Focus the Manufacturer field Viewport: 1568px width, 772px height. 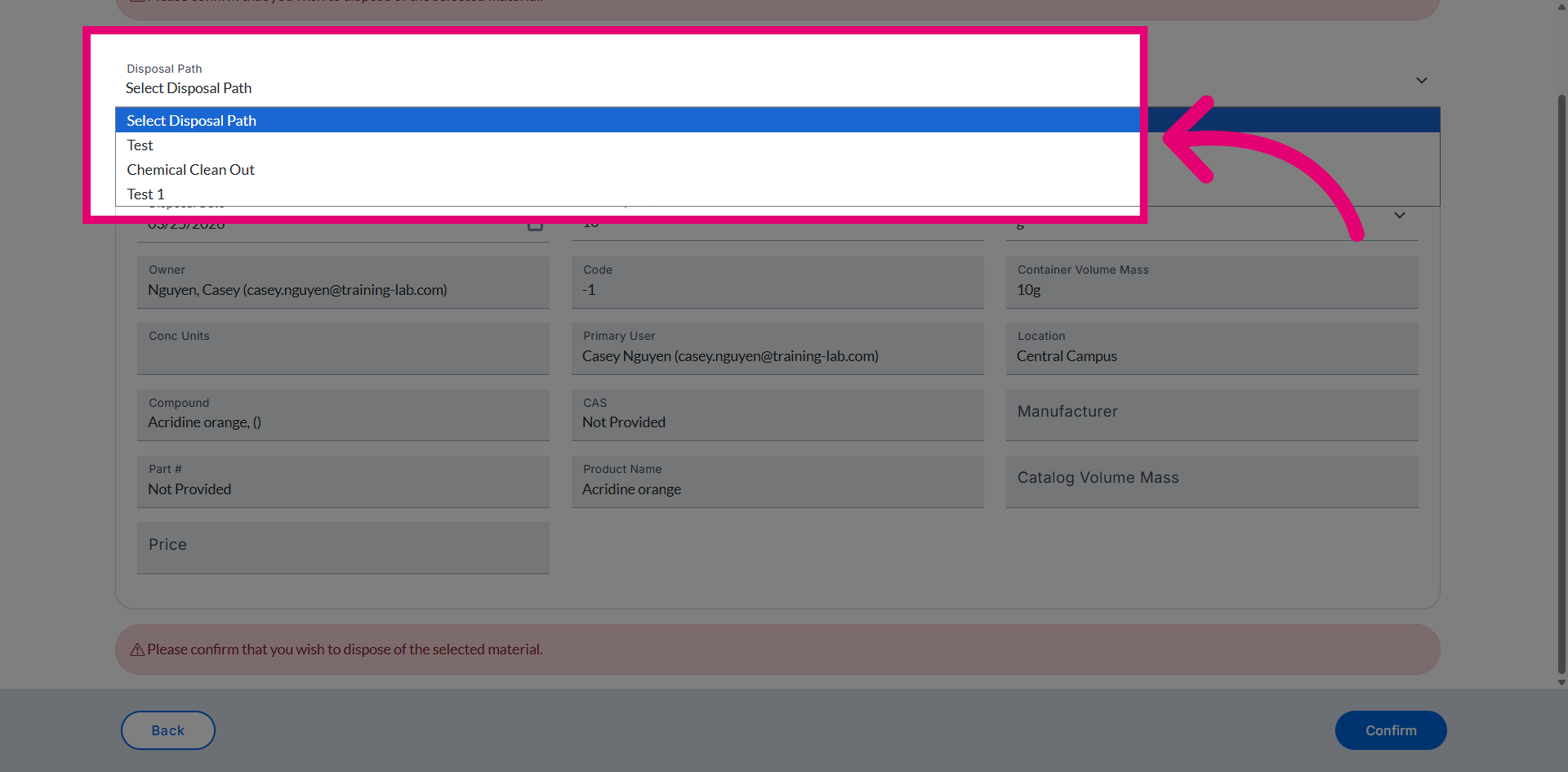click(1212, 415)
